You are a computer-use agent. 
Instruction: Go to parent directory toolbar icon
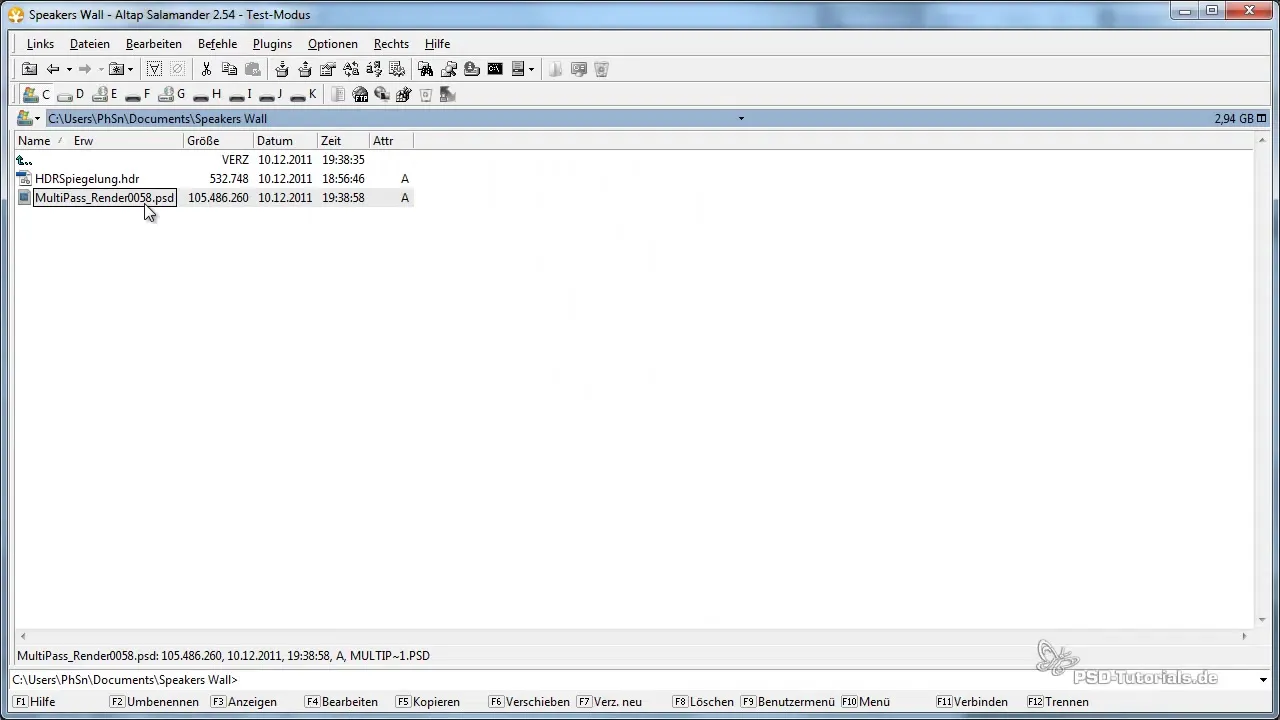(30, 69)
